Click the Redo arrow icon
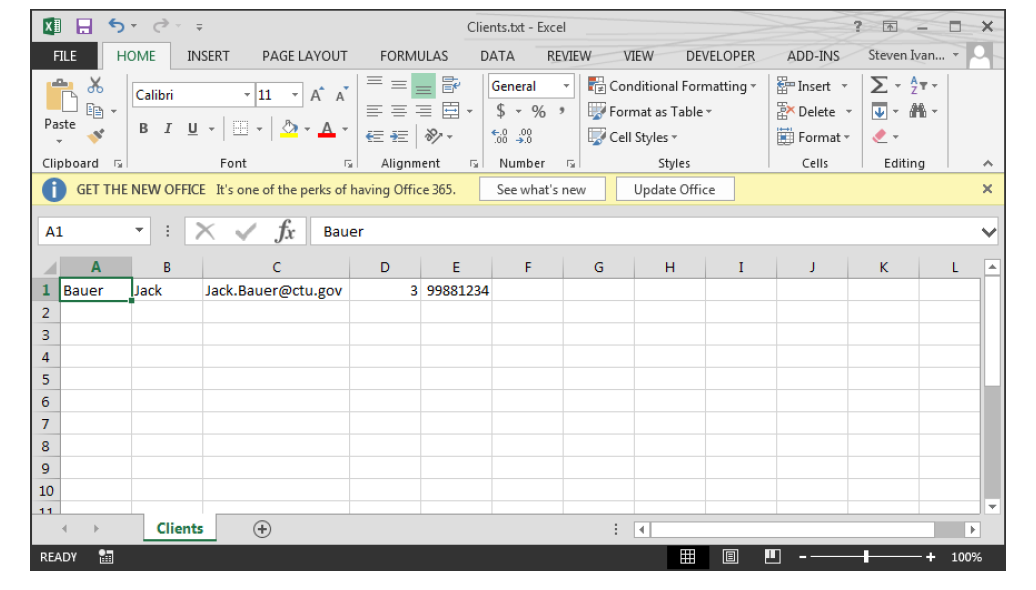 pos(161,26)
